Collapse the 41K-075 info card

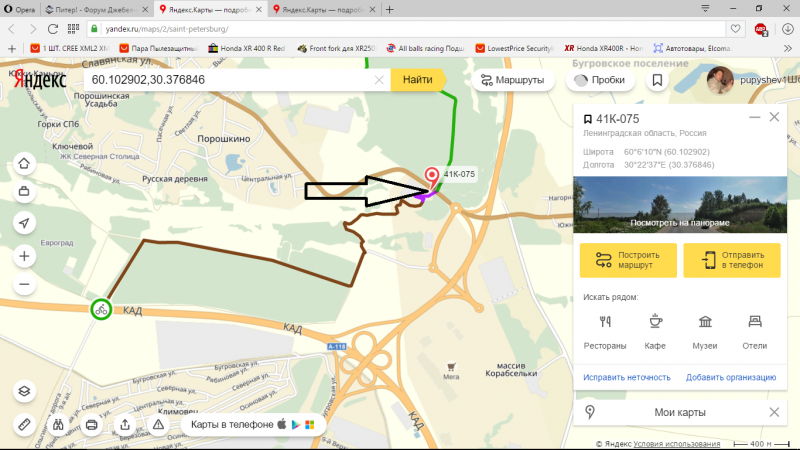click(x=755, y=117)
